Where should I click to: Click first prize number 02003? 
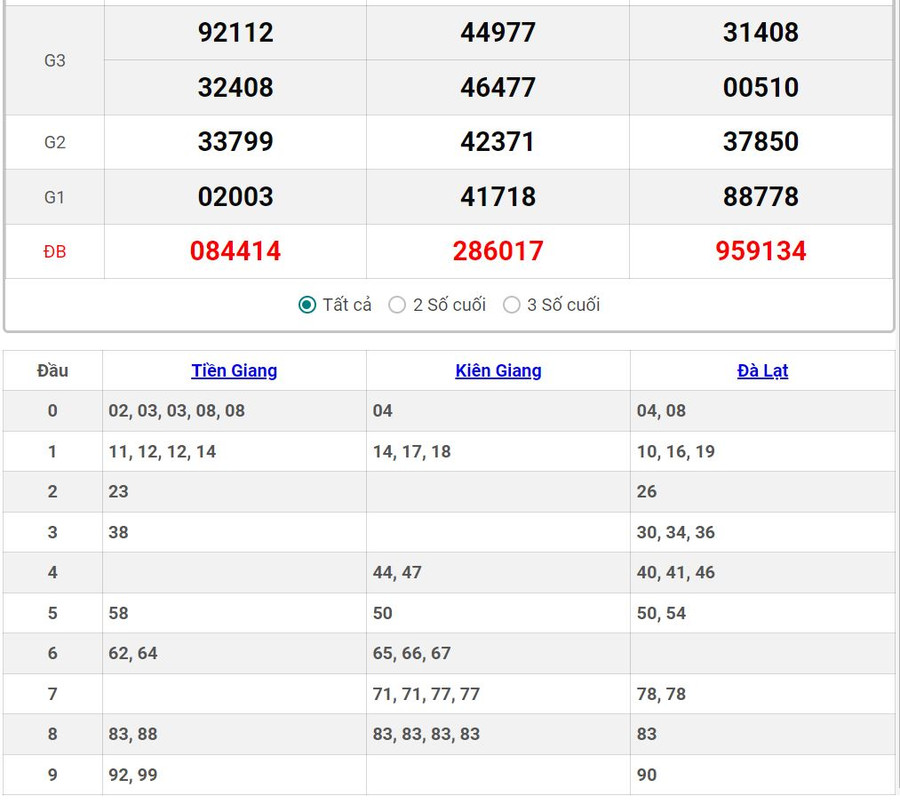click(235, 197)
